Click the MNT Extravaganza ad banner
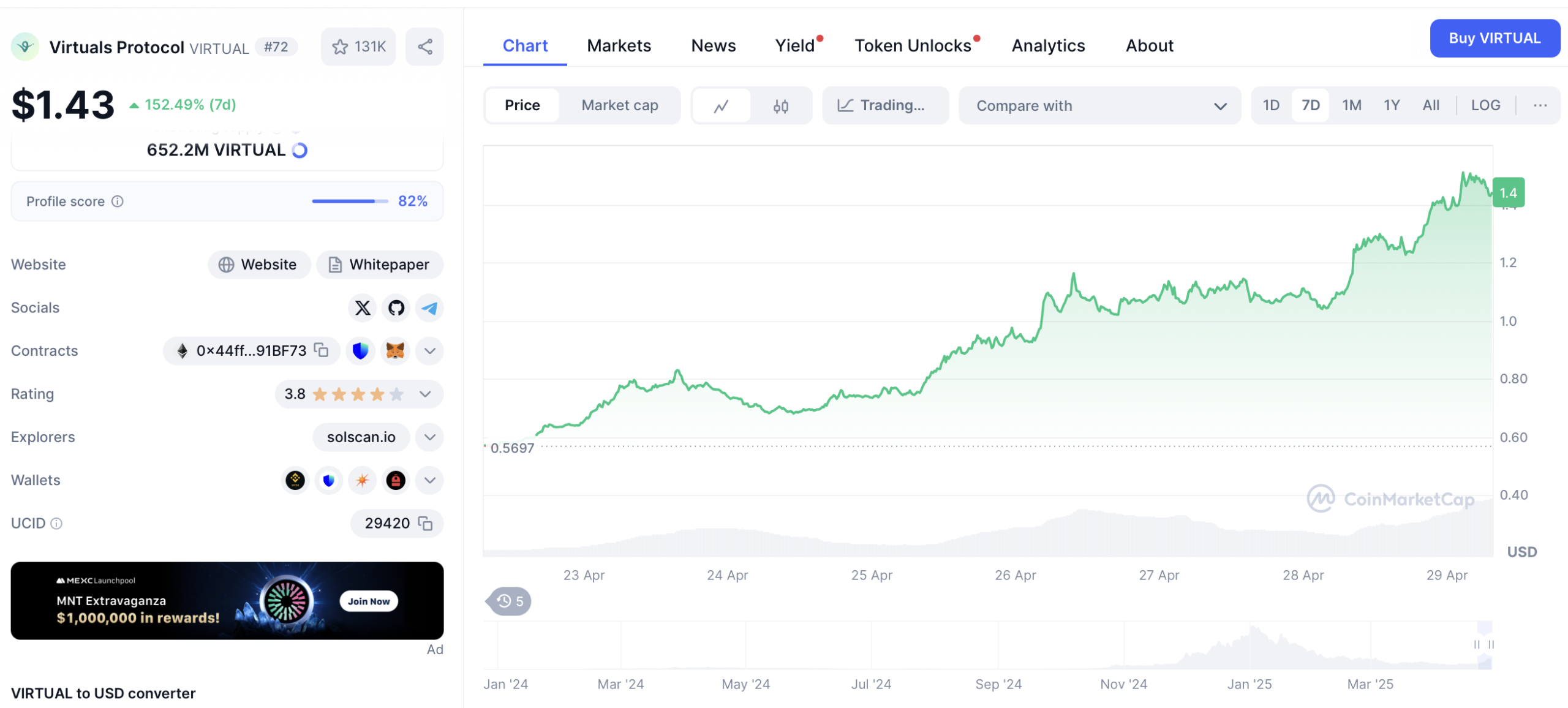This screenshot has width=1568, height=708. [227, 601]
